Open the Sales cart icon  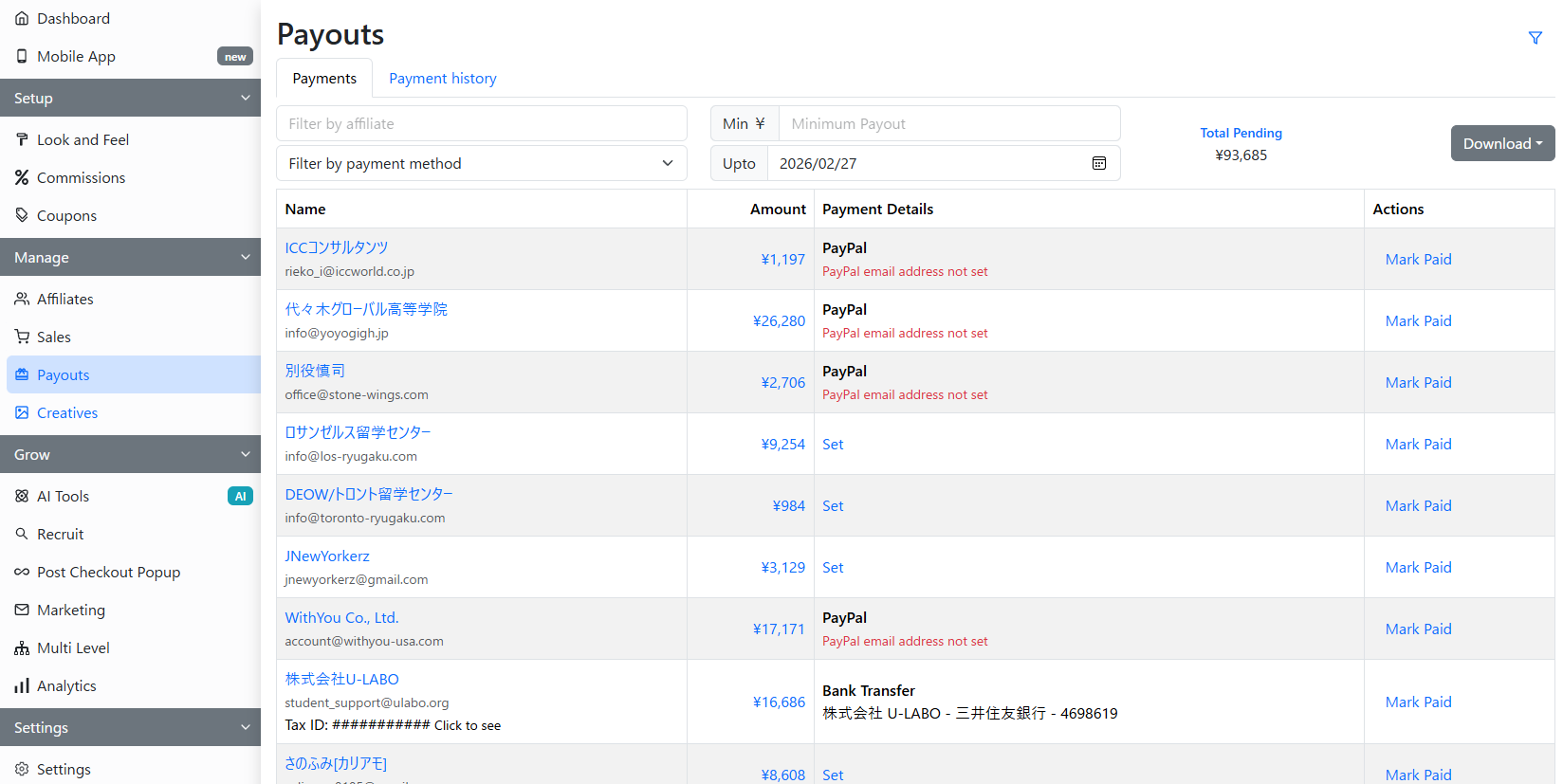click(x=22, y=337)
